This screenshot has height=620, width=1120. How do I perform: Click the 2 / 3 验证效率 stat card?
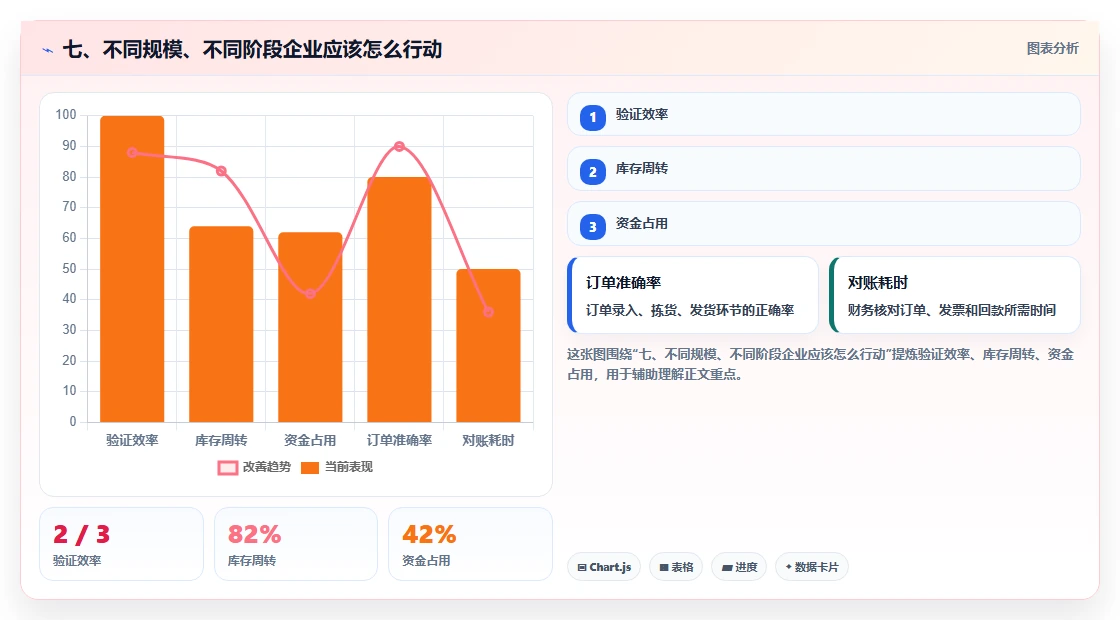(121, 544)
